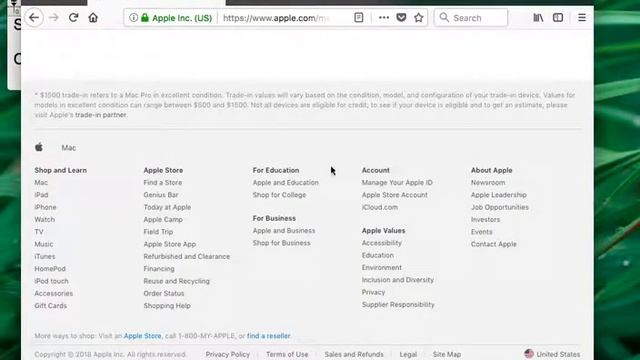The width and height of the screenshot is (640, 360).
Task: Open Refurbished and Clearance
Action: pyautogui.click(x=187, y=256)
